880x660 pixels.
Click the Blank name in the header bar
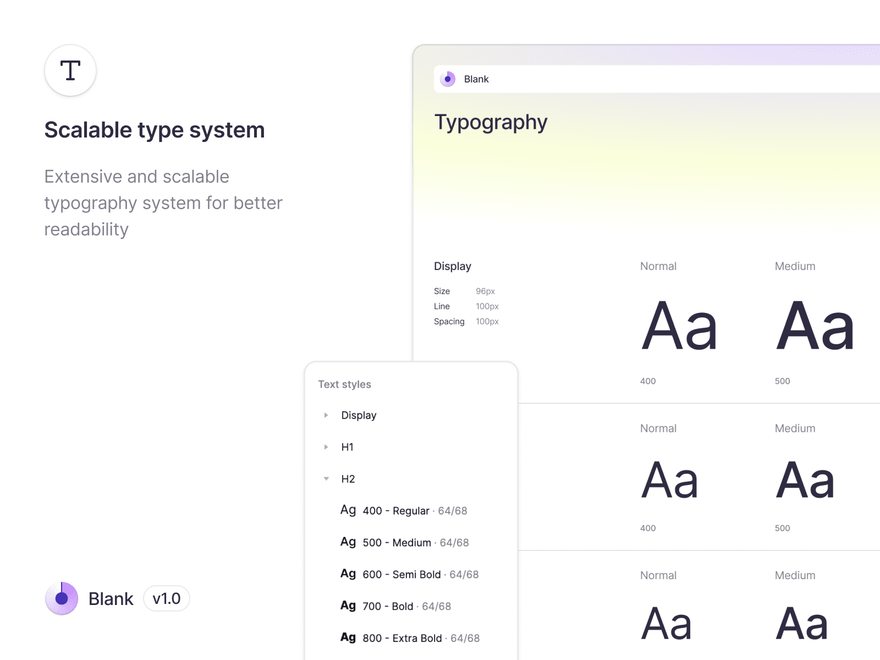tap(476, 79)
